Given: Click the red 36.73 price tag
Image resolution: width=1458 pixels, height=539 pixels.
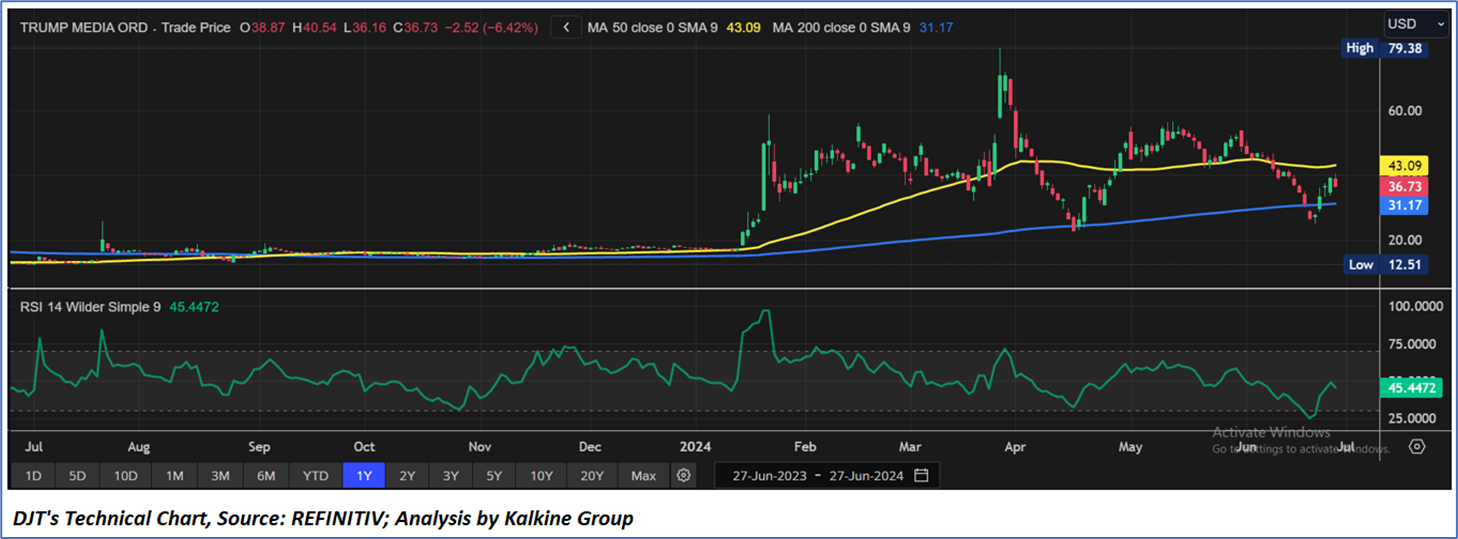Looking at the screenshot, I should [x=1404, y=187].
